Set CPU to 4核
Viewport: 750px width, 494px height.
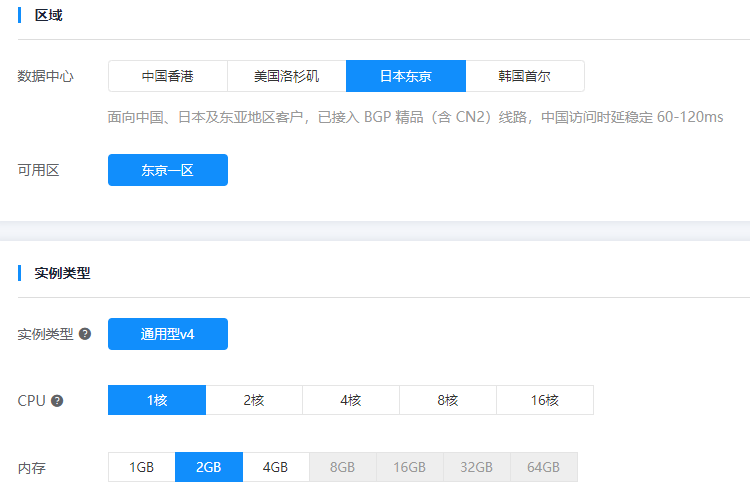(x=351, y=400)
